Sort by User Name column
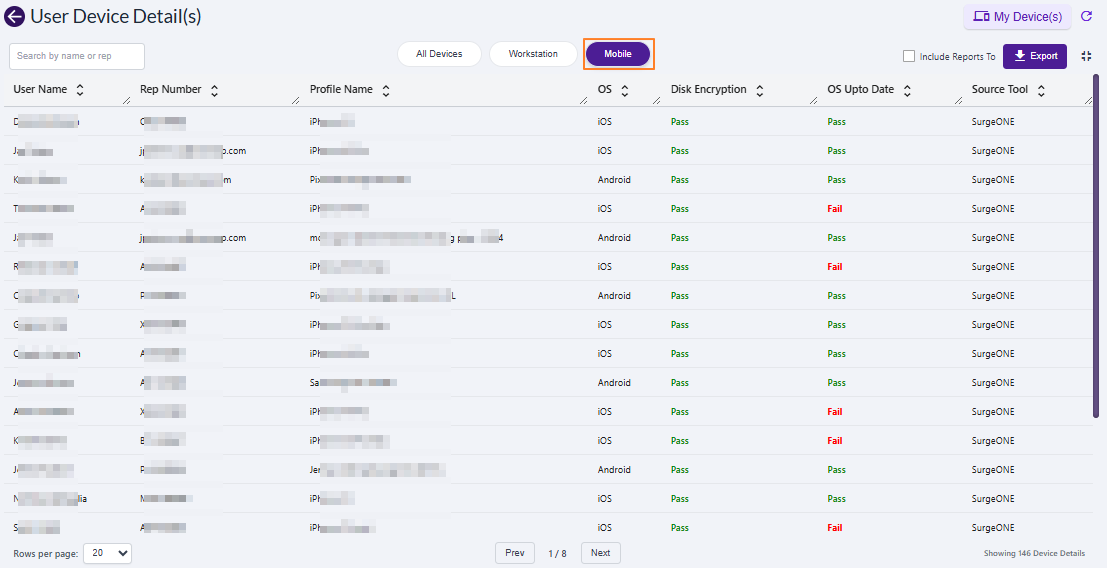1107x568 pixels. click(80, 90)
